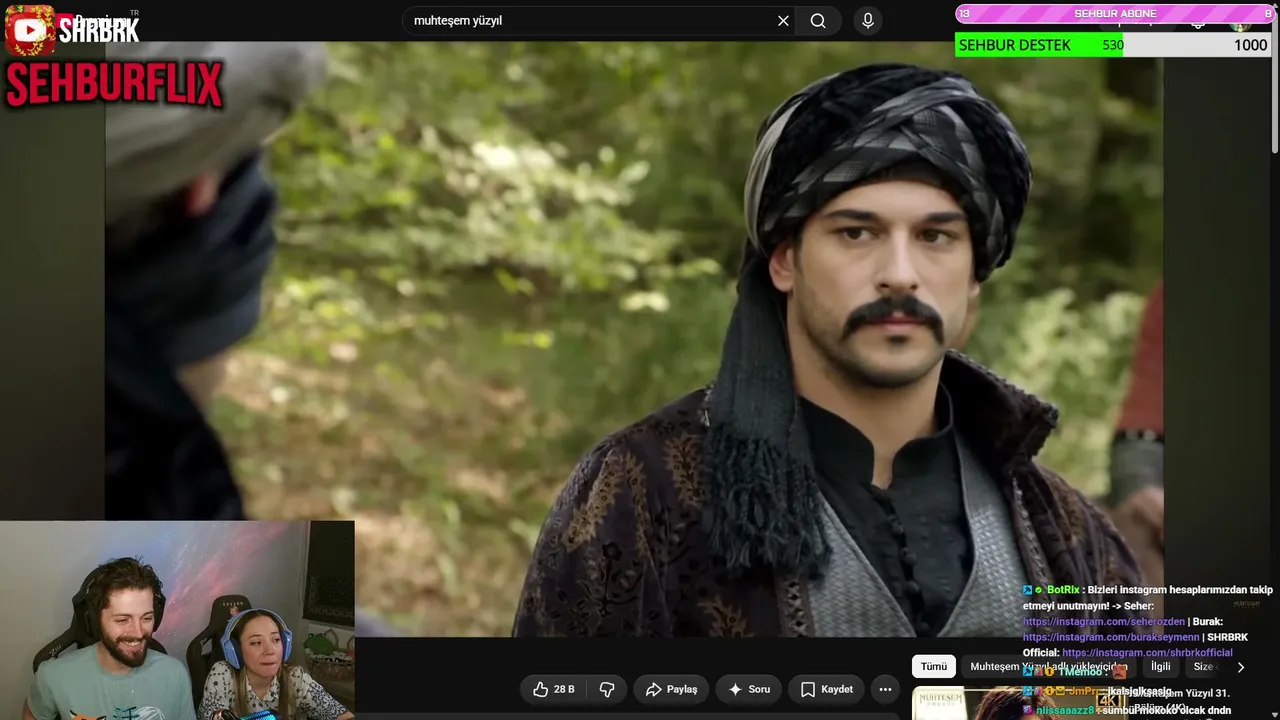
Task: Save the video with Kaydet
Action: click(826, 689)
